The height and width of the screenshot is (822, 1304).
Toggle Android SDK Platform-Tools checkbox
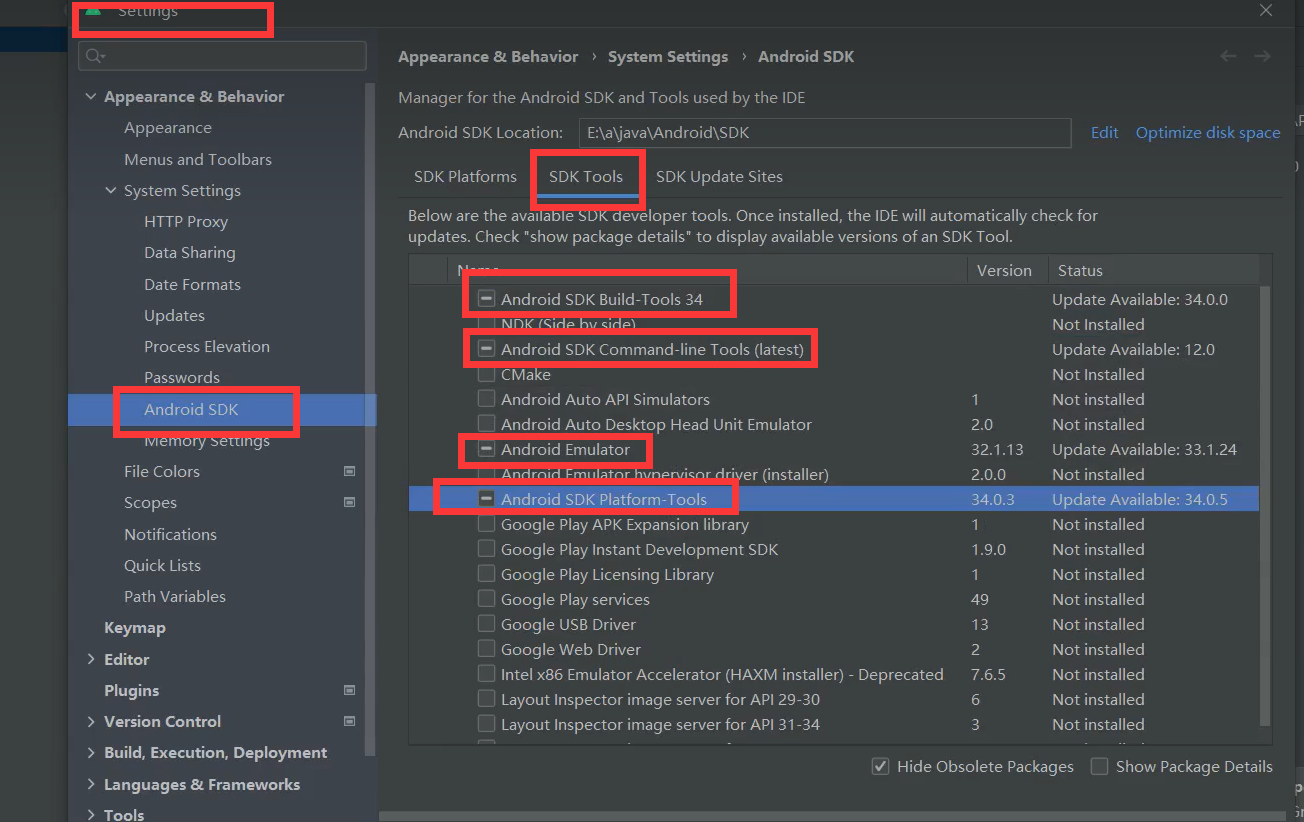[x=486, y=499]
